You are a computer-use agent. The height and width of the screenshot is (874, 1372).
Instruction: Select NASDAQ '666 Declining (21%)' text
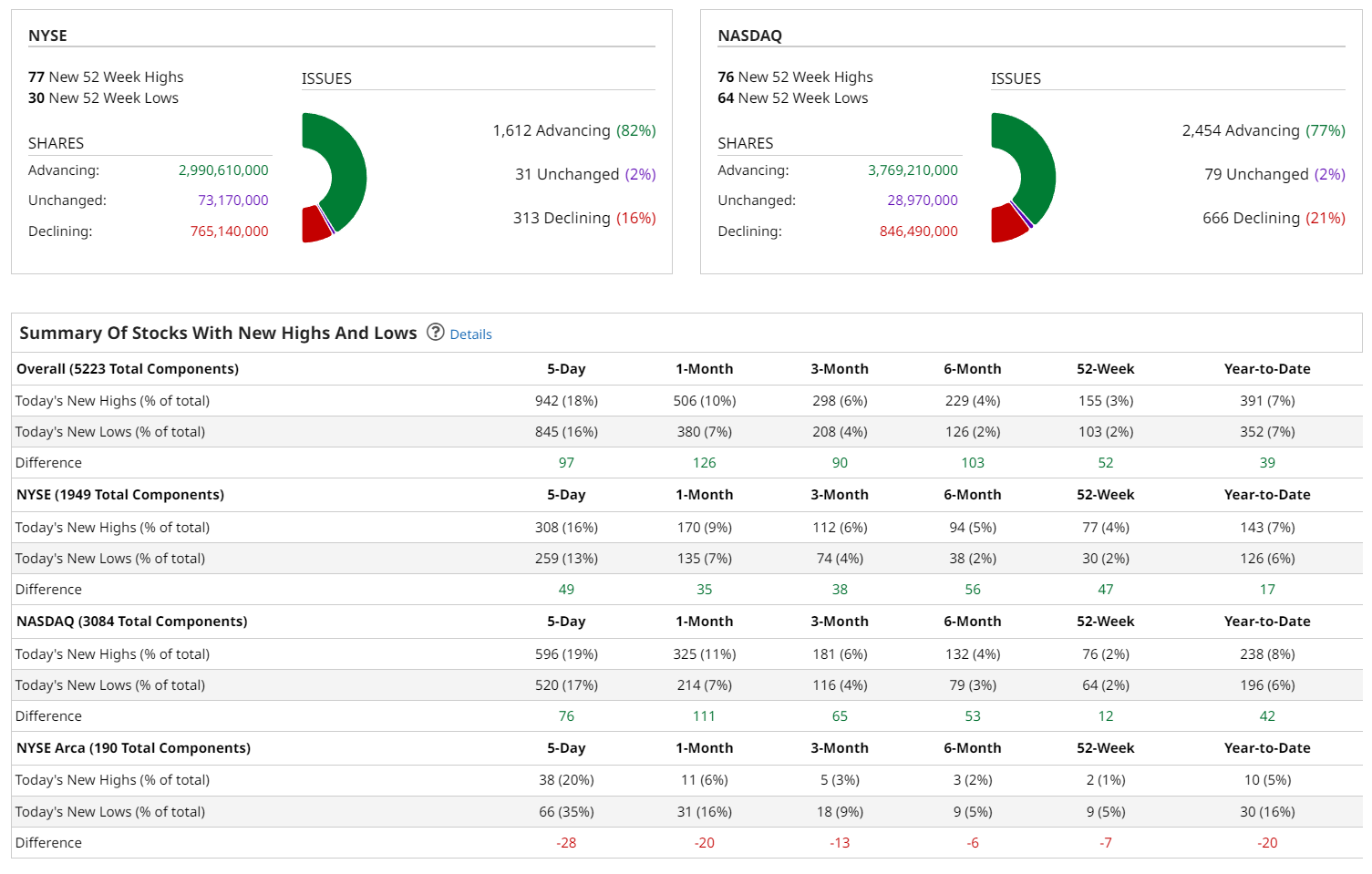coord(1274,218)
